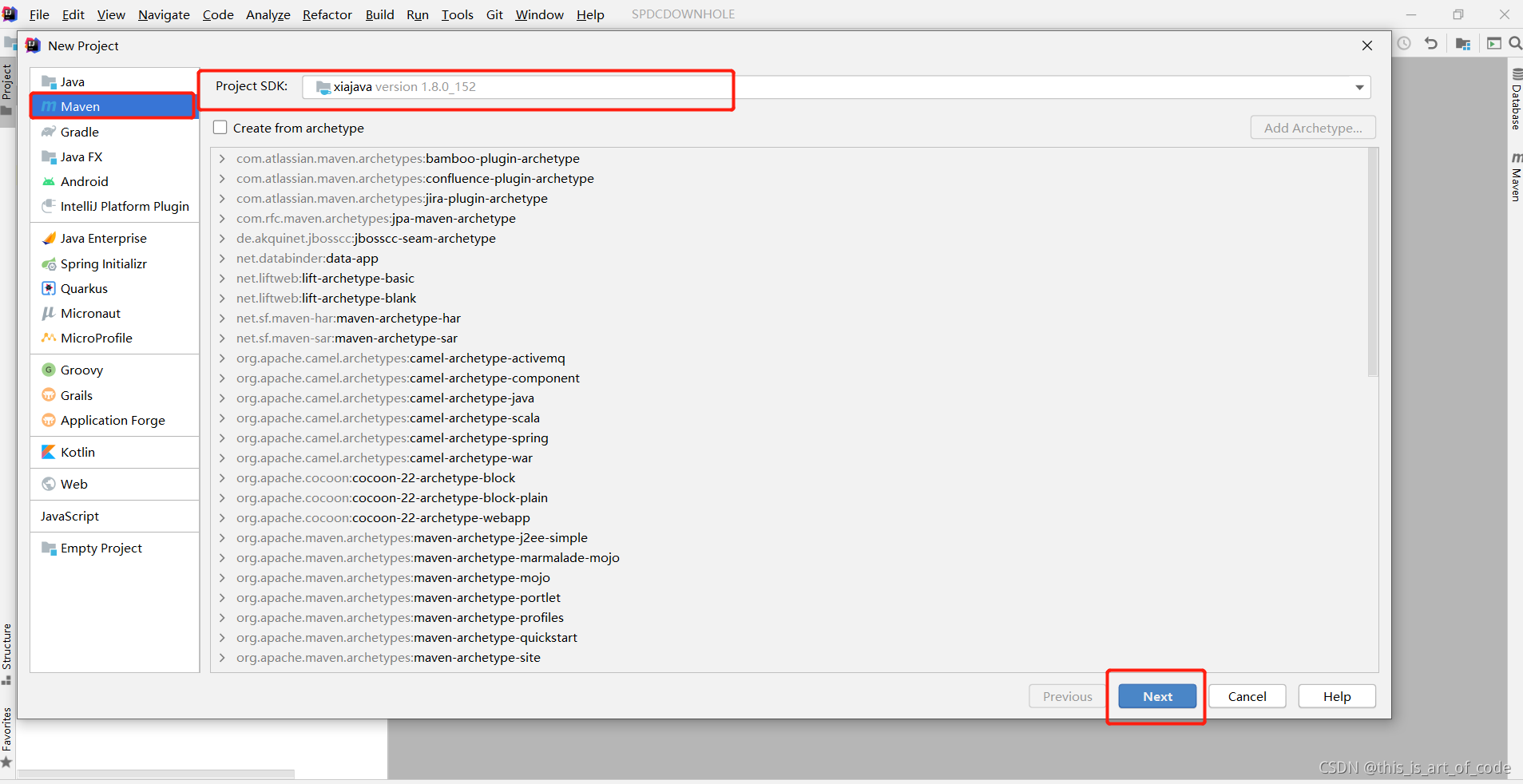The width and height of the screenshot is (1523, 784).
Task: Open the Tools menu
Action: pyautogui.click(x=458, y=14)
